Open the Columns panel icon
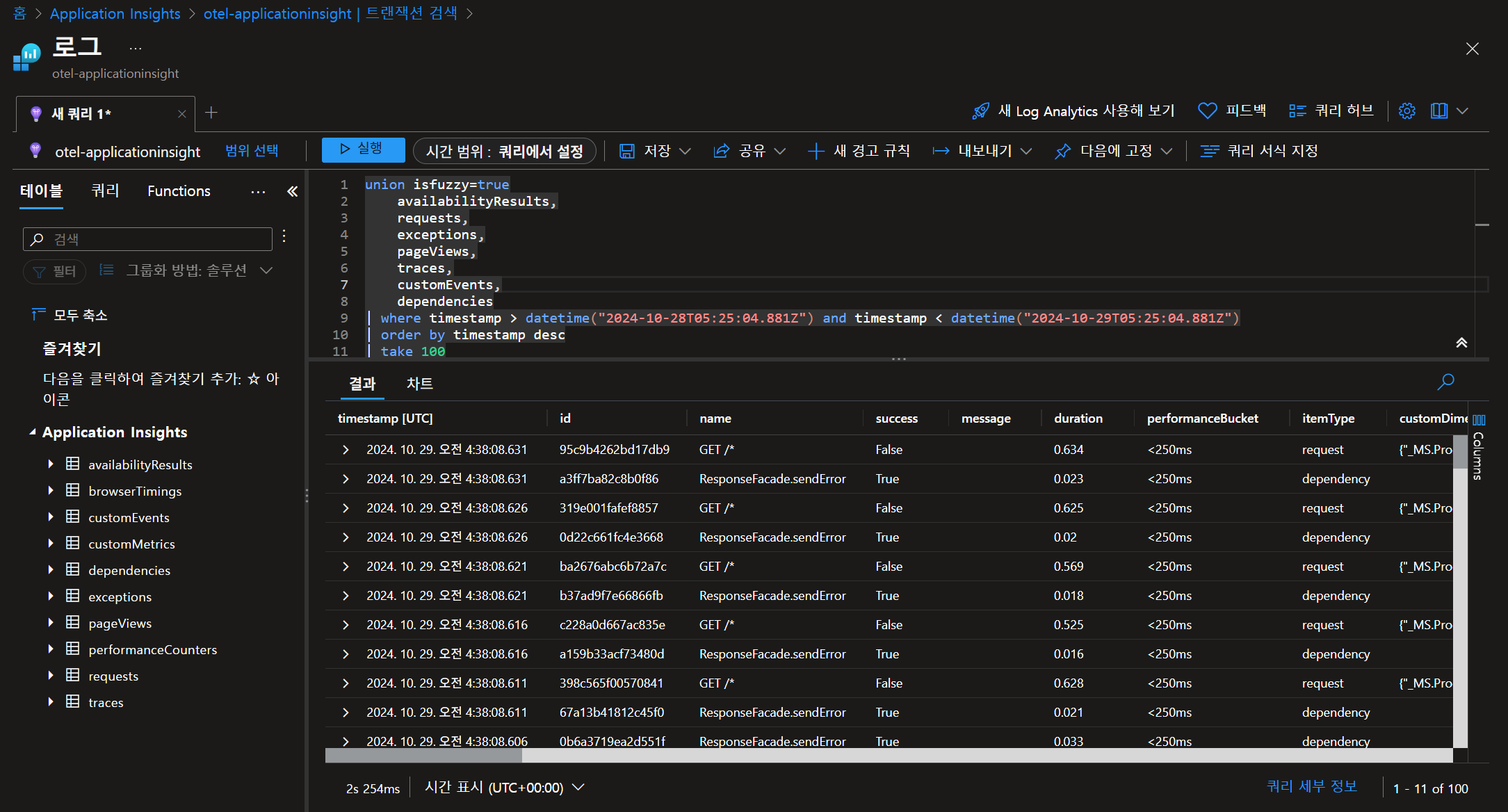Viewport: 1508px width, 812px height. click(1479, 420)
